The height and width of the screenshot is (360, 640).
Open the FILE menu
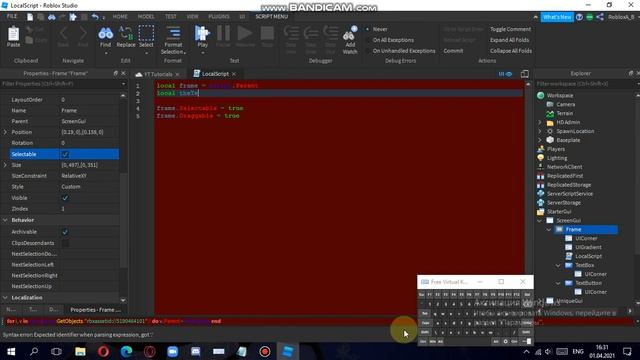click(12, 16)
